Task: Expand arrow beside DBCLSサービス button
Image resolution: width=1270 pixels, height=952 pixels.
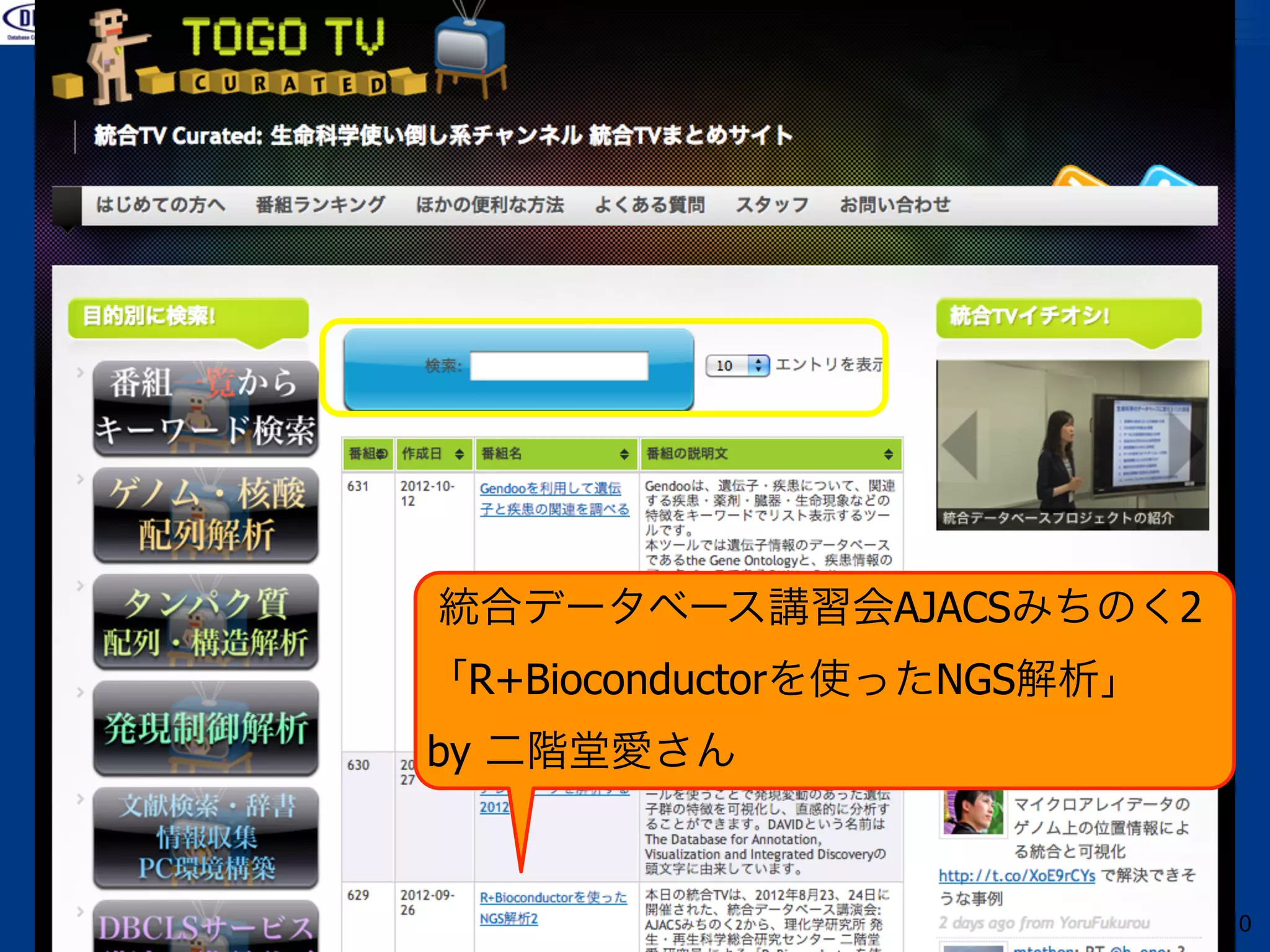Action: [80, 911]
